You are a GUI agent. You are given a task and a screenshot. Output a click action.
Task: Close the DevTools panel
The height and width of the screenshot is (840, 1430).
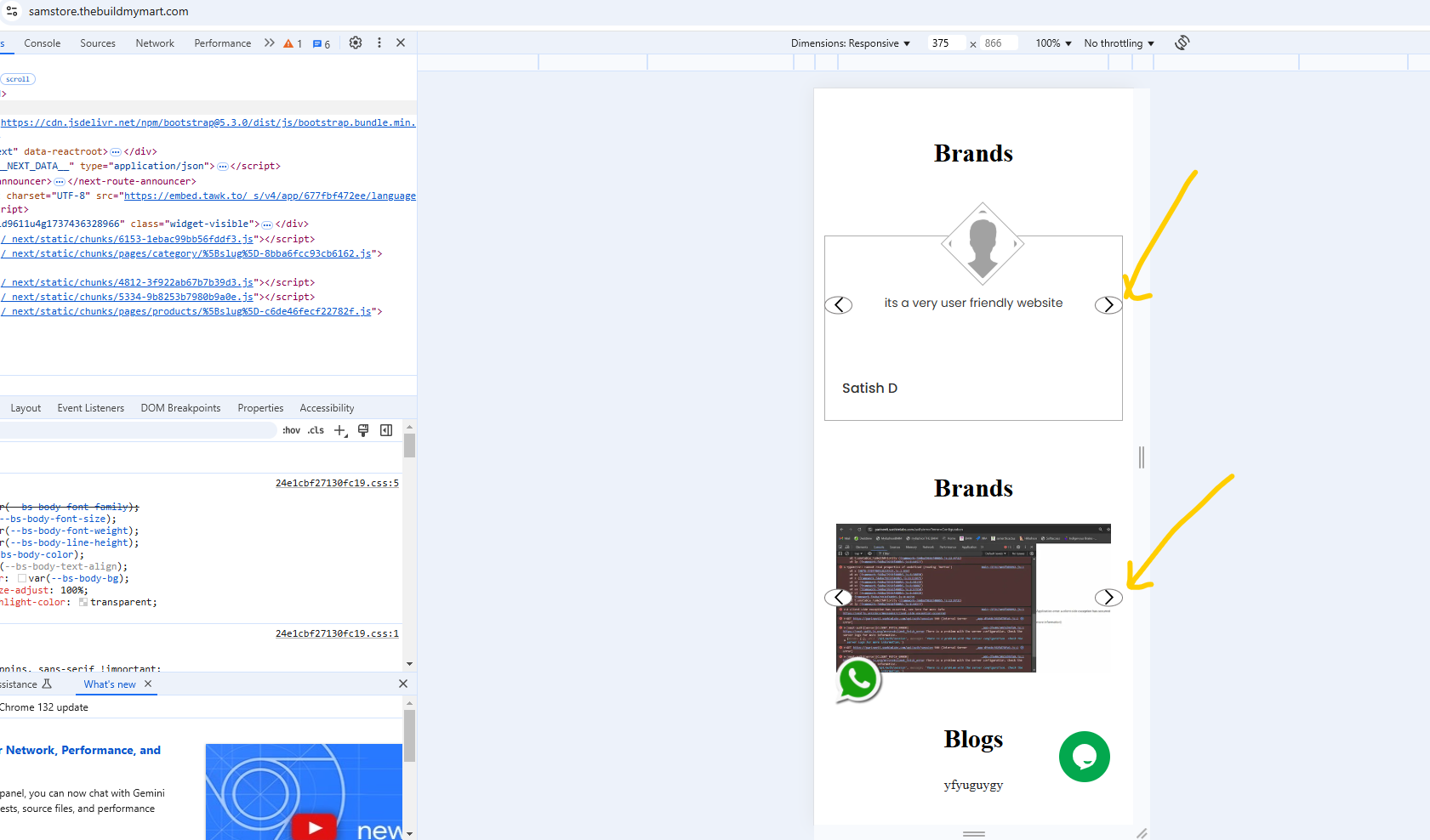click(x=401, y=43)
